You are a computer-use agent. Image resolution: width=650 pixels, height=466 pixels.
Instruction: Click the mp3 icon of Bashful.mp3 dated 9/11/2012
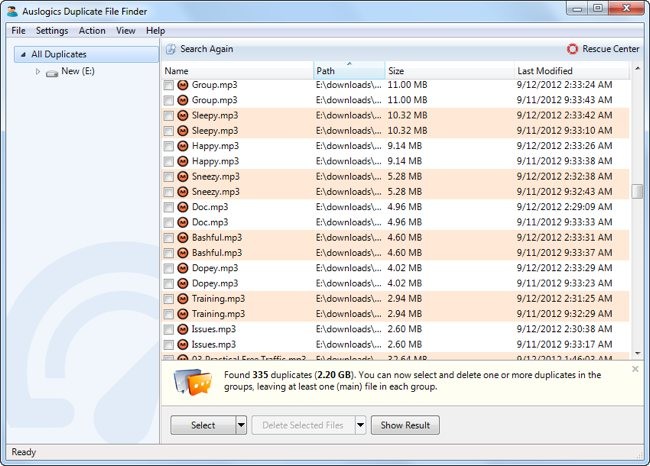182,253
